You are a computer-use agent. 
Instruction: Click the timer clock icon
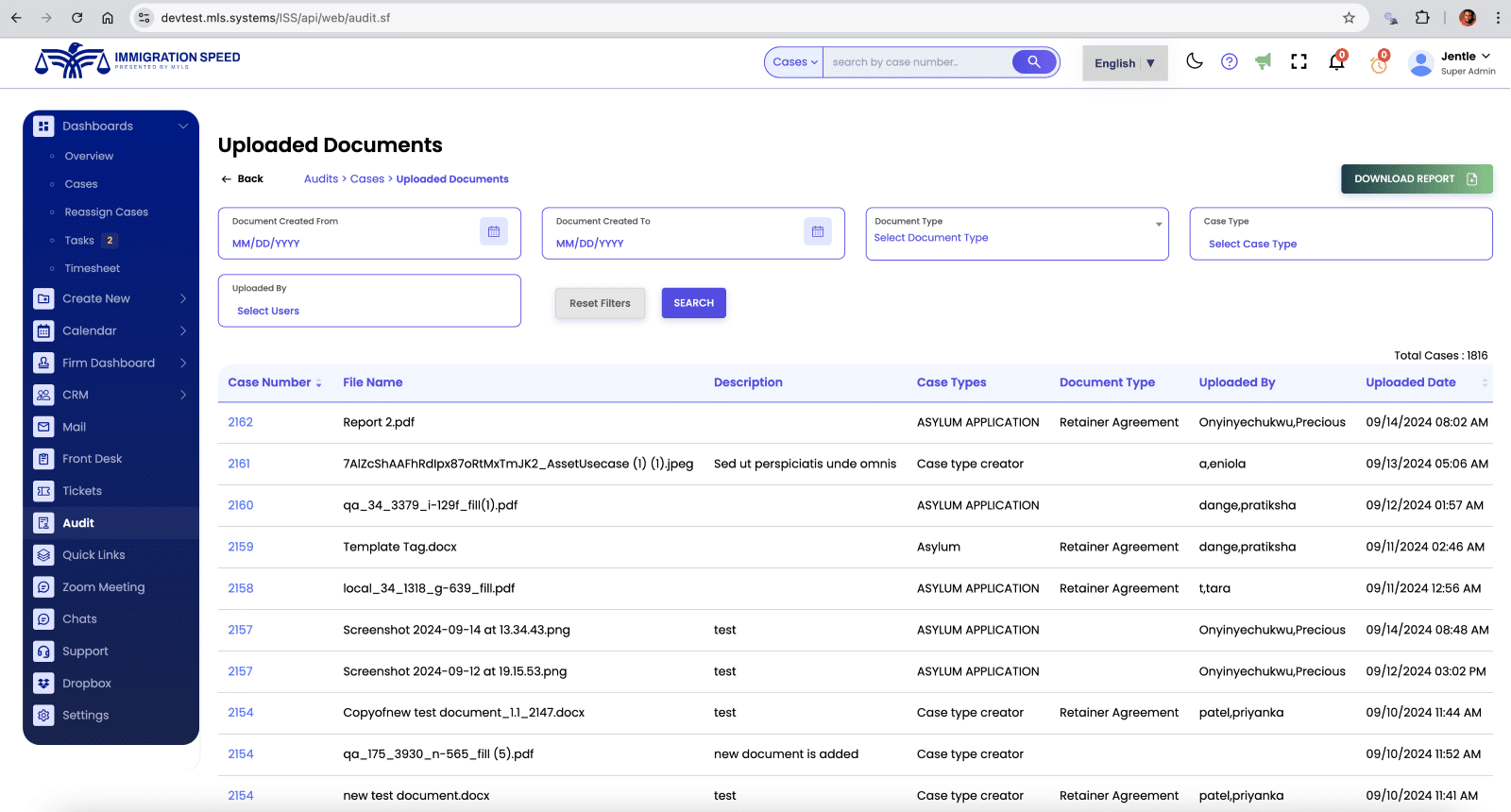1379,64
